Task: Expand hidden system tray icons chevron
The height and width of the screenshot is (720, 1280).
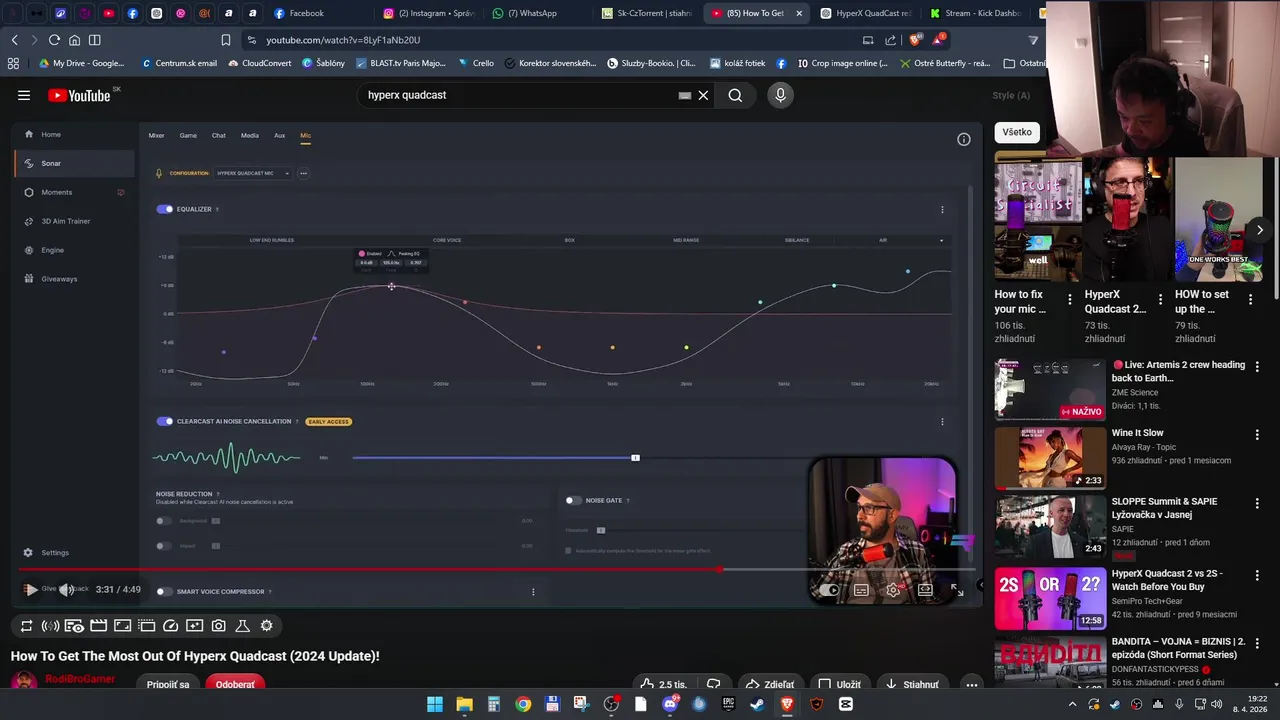Action: 1073,704
